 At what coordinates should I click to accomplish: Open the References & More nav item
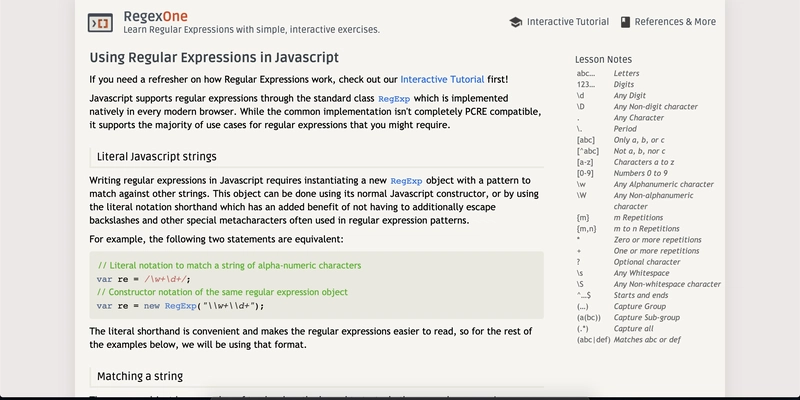click(x=668, y=22)
